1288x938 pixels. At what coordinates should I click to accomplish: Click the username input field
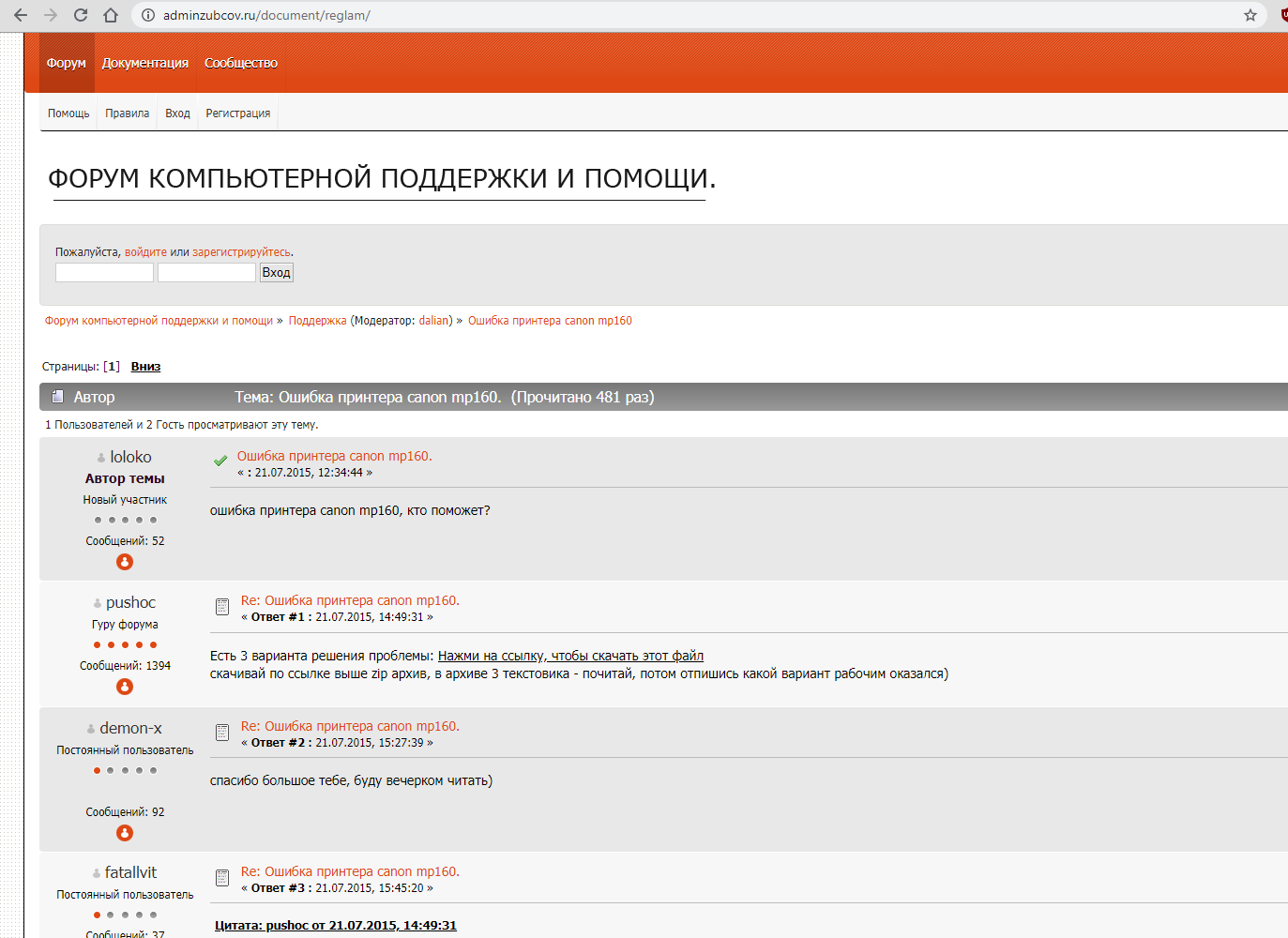coord(104,273)
